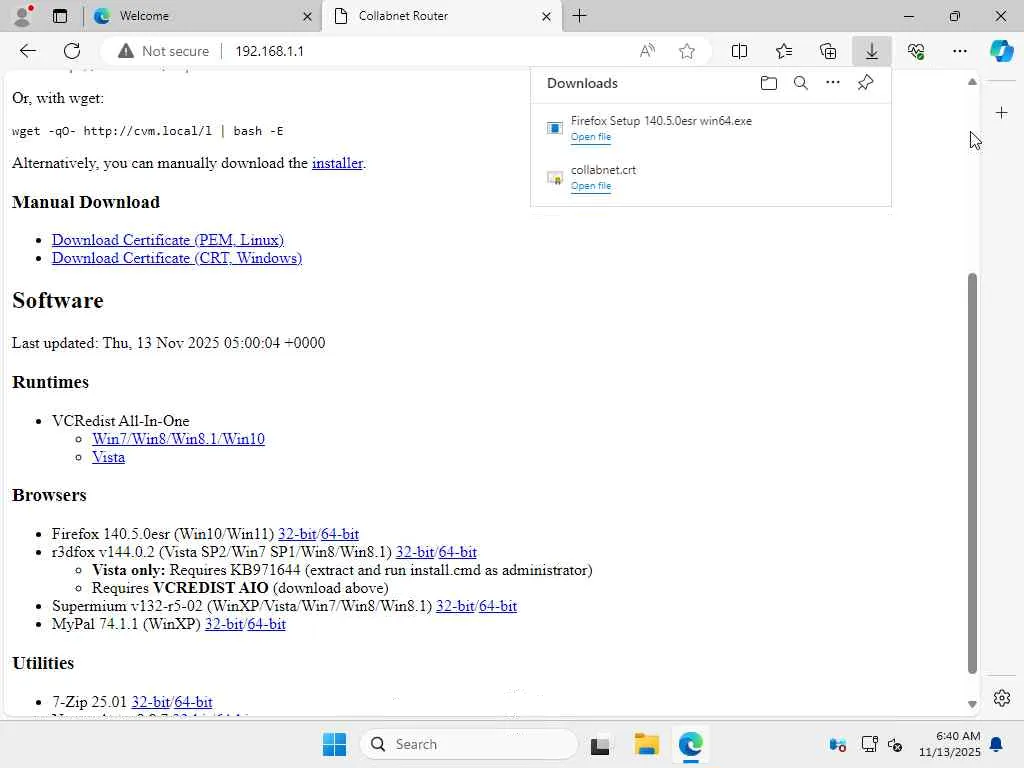Download 7-Zip 25.01 64-bit

click(193, 702)
